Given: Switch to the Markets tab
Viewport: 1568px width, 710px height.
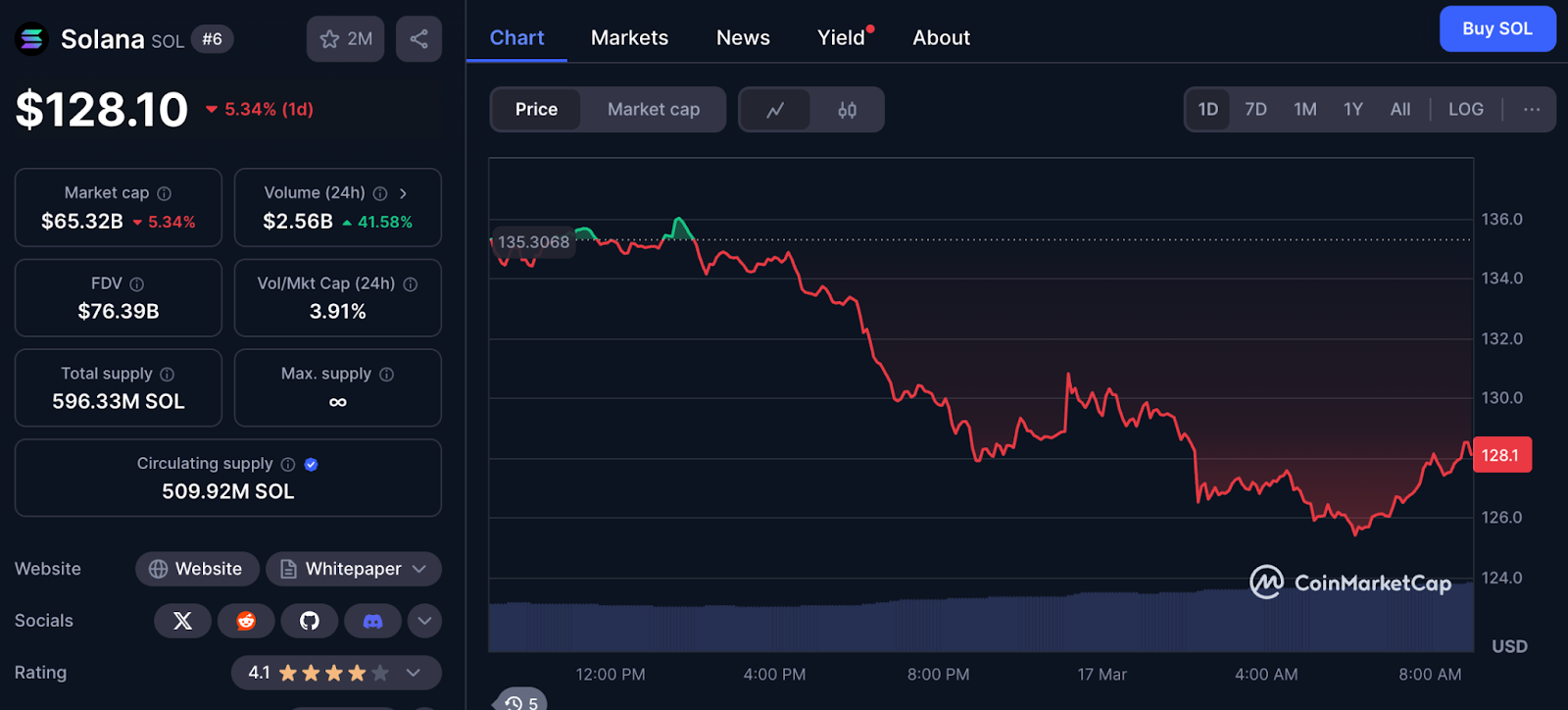Looking at the screenshot, I should tap(629, 38).
